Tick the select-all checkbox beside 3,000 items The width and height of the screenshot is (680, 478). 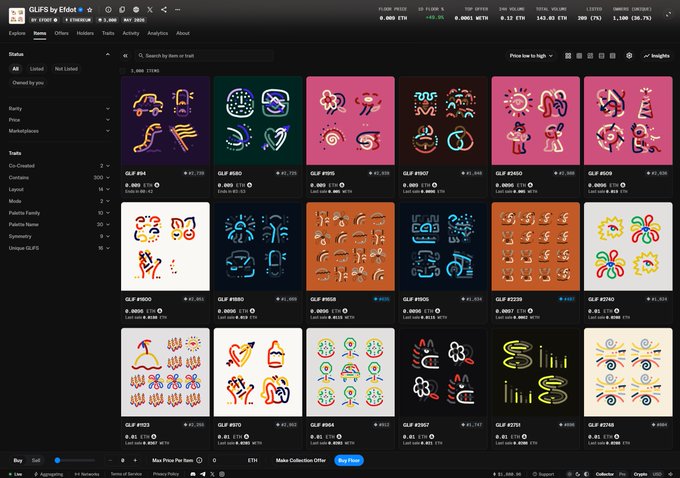pyautogui.click(x=123, y=70)
